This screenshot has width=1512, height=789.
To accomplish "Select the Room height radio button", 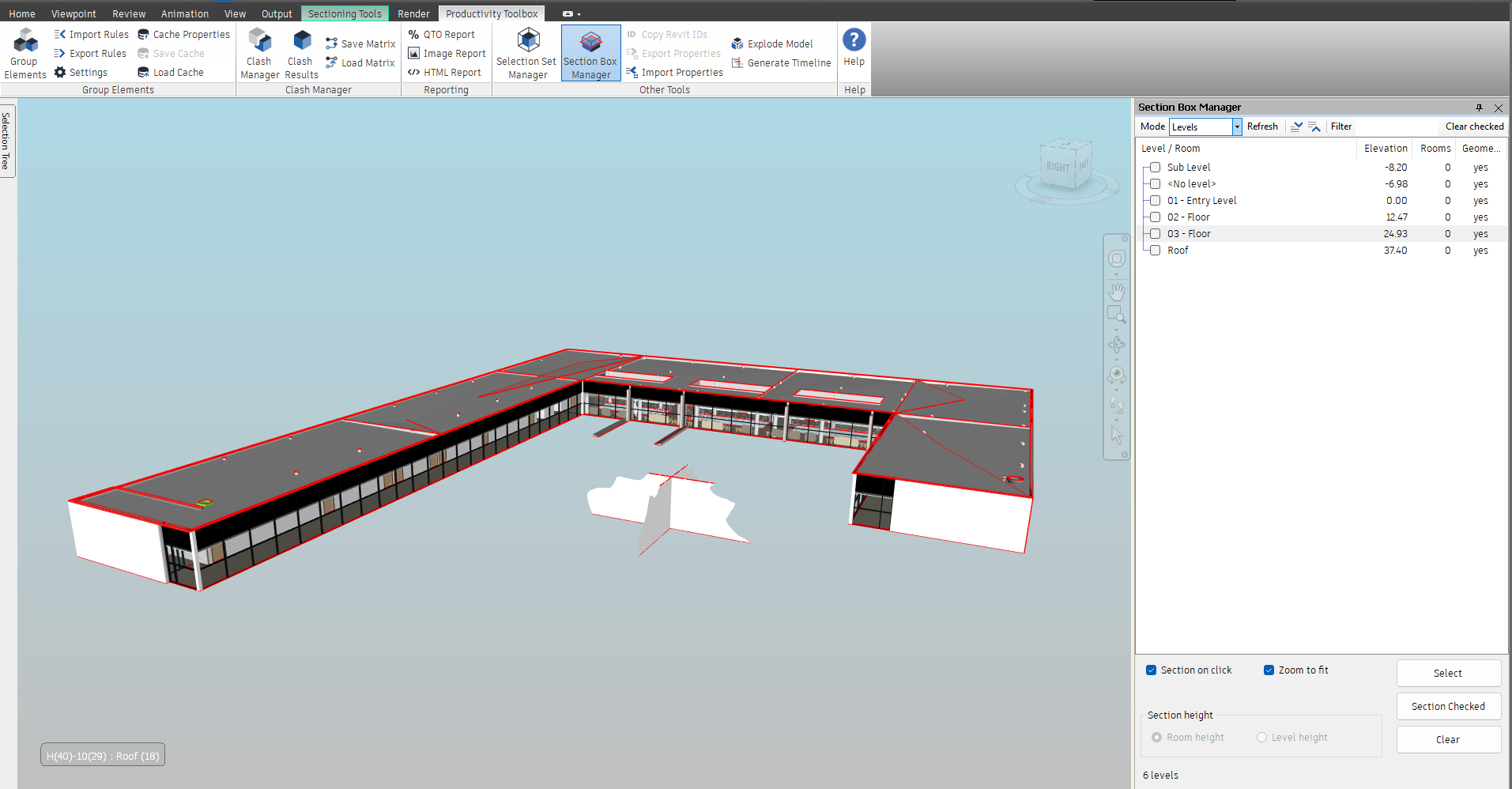I will [x=1156, y=738].
